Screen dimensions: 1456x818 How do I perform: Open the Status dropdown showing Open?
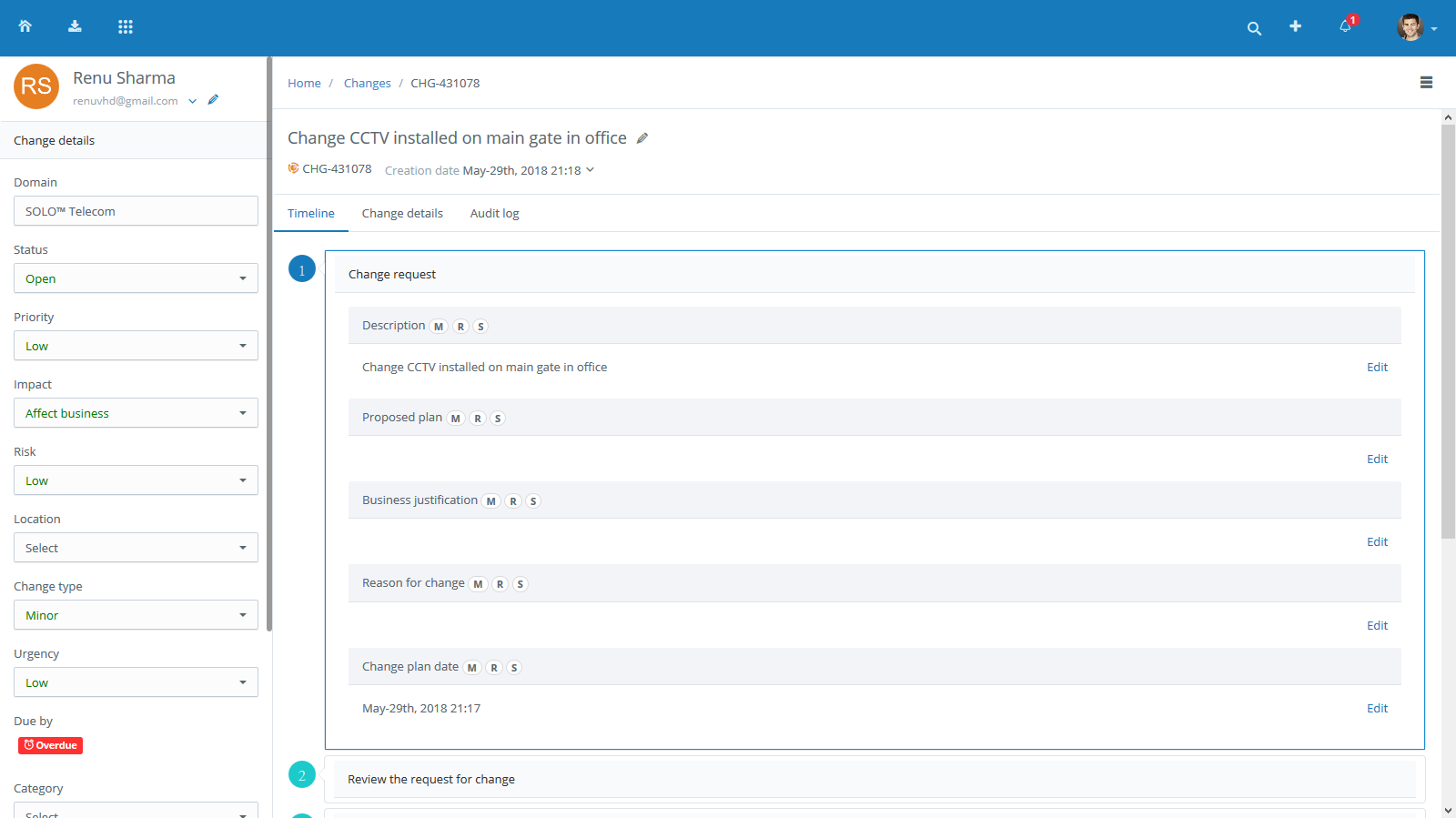click(136, 278)
